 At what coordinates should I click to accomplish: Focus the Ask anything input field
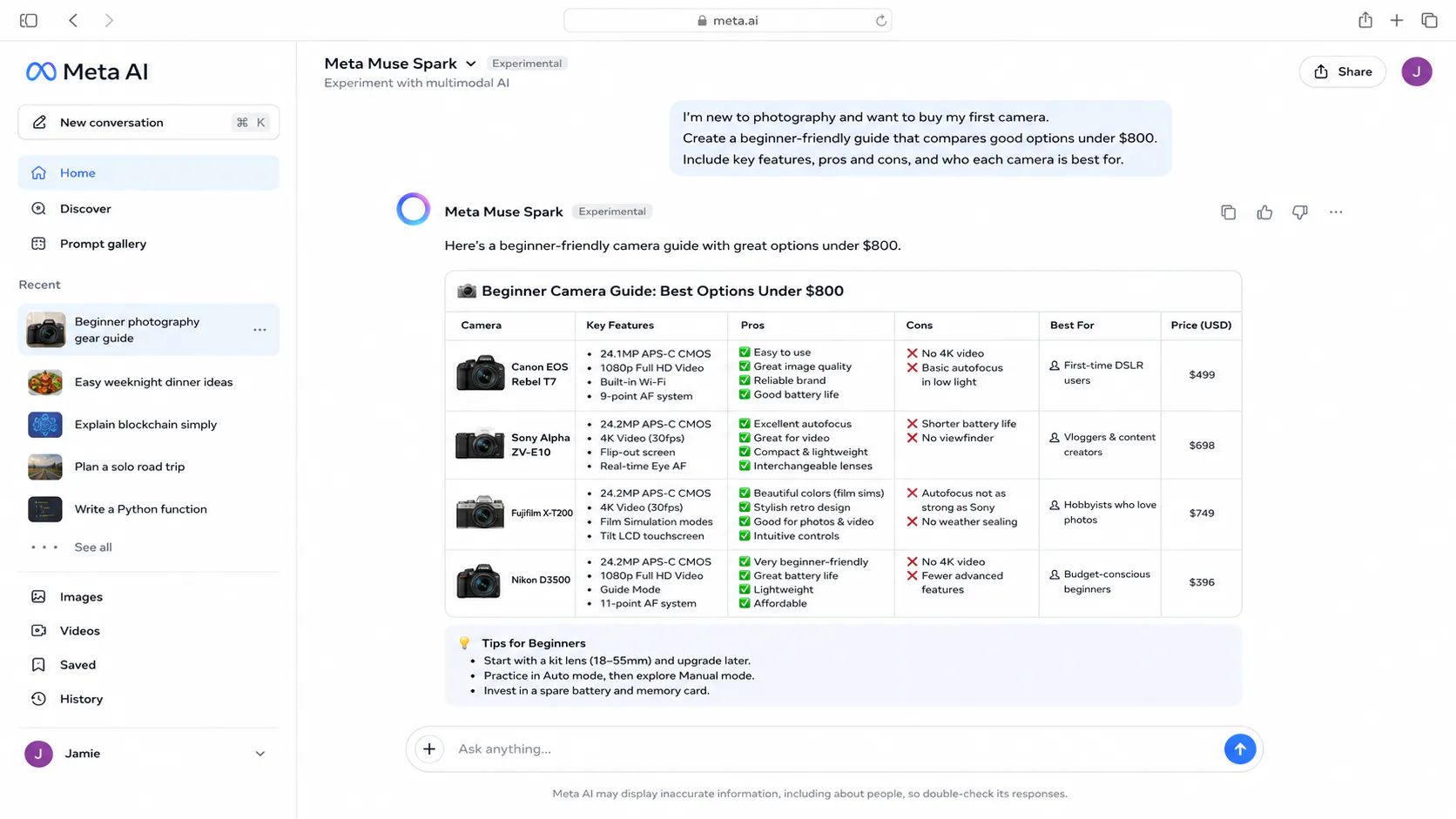[x=834, y=749]
